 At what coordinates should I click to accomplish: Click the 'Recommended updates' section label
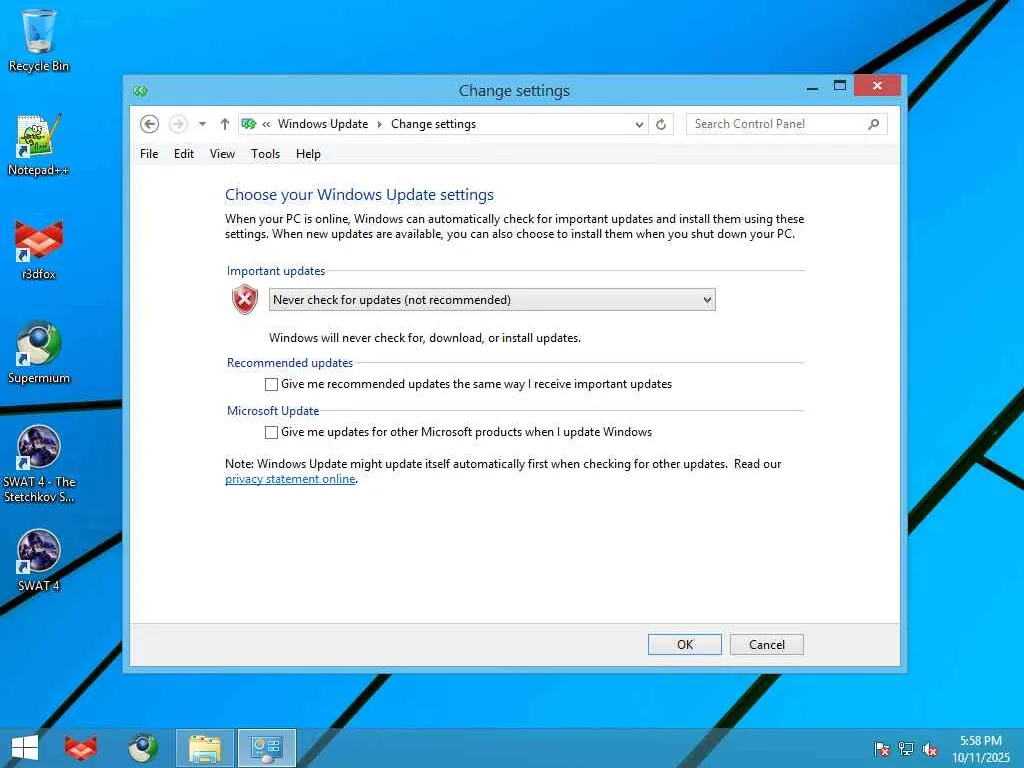click(x=289, y=363)
